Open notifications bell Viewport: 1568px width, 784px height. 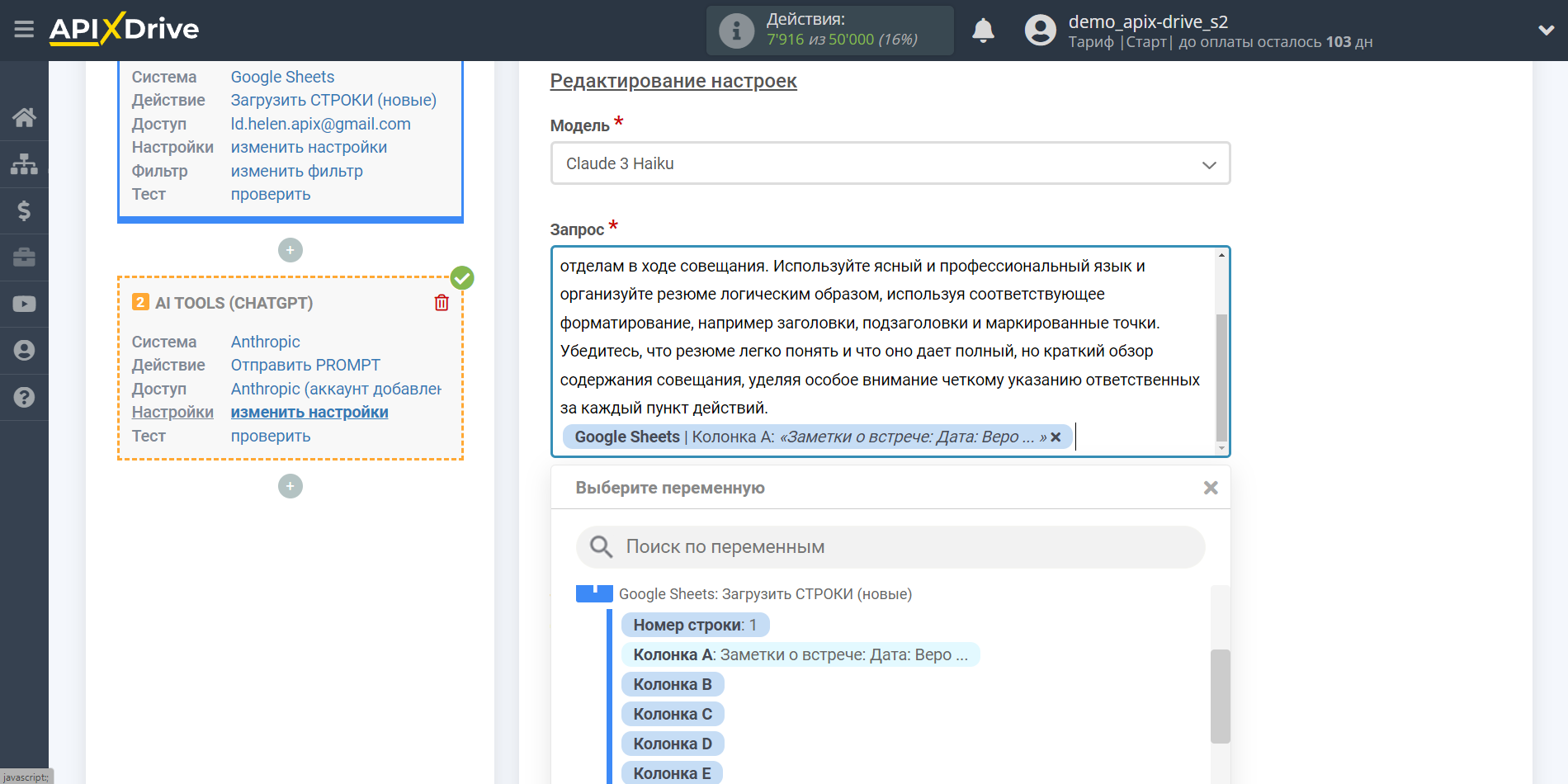pos(983,31)
